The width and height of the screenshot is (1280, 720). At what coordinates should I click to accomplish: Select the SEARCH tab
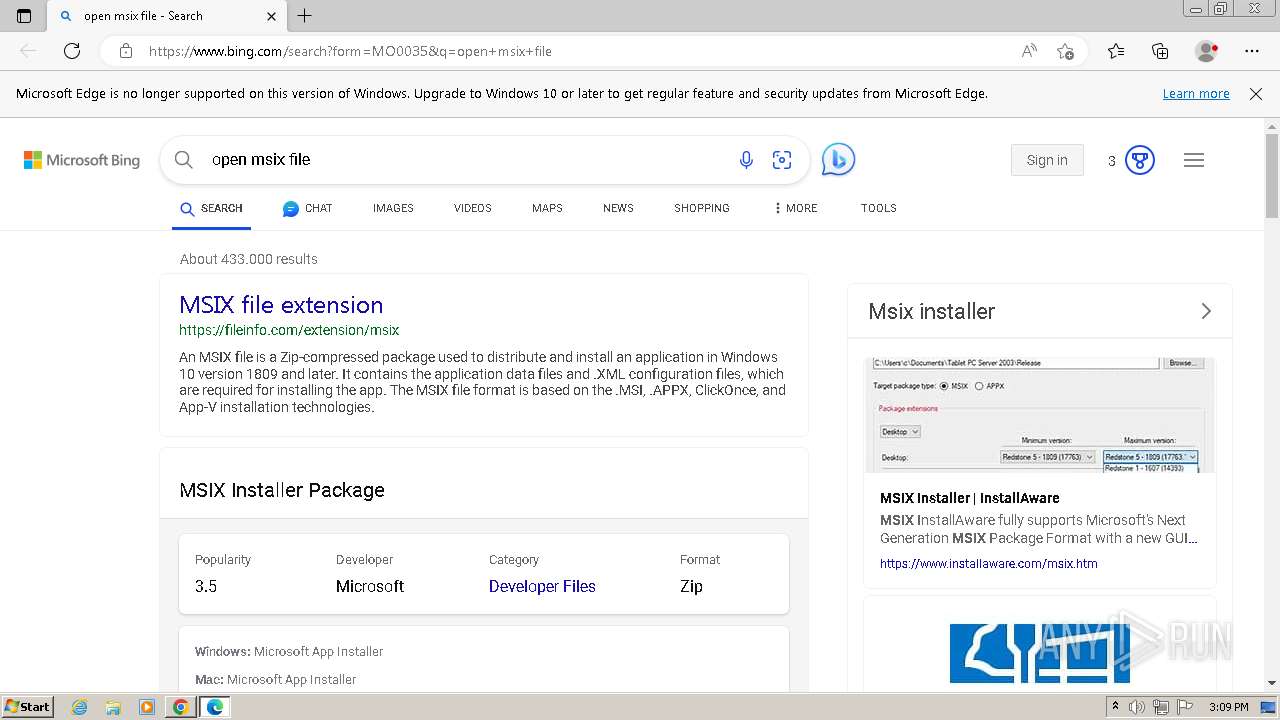[211, 208]
